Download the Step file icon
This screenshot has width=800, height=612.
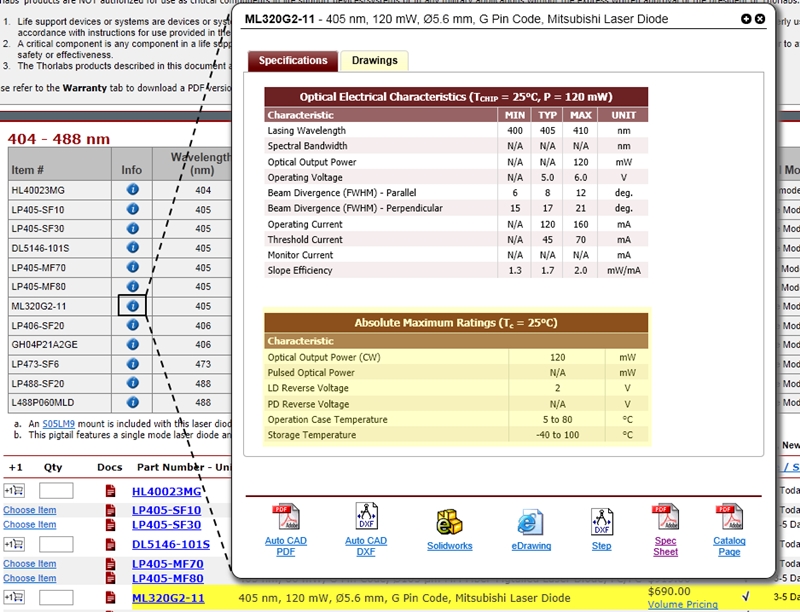[602, 522]
